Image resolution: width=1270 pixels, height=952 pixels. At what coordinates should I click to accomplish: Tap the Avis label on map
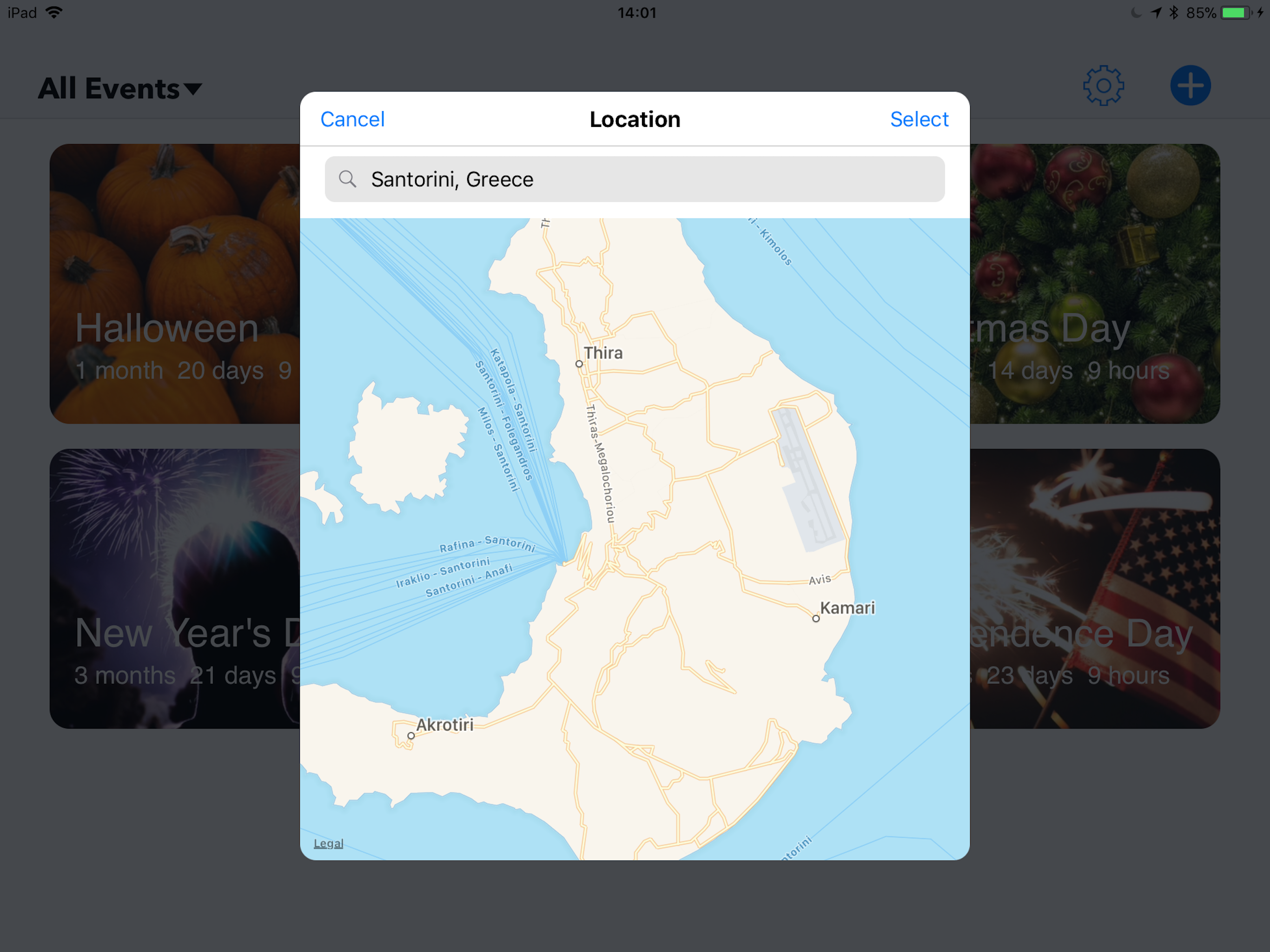point(820,579)
